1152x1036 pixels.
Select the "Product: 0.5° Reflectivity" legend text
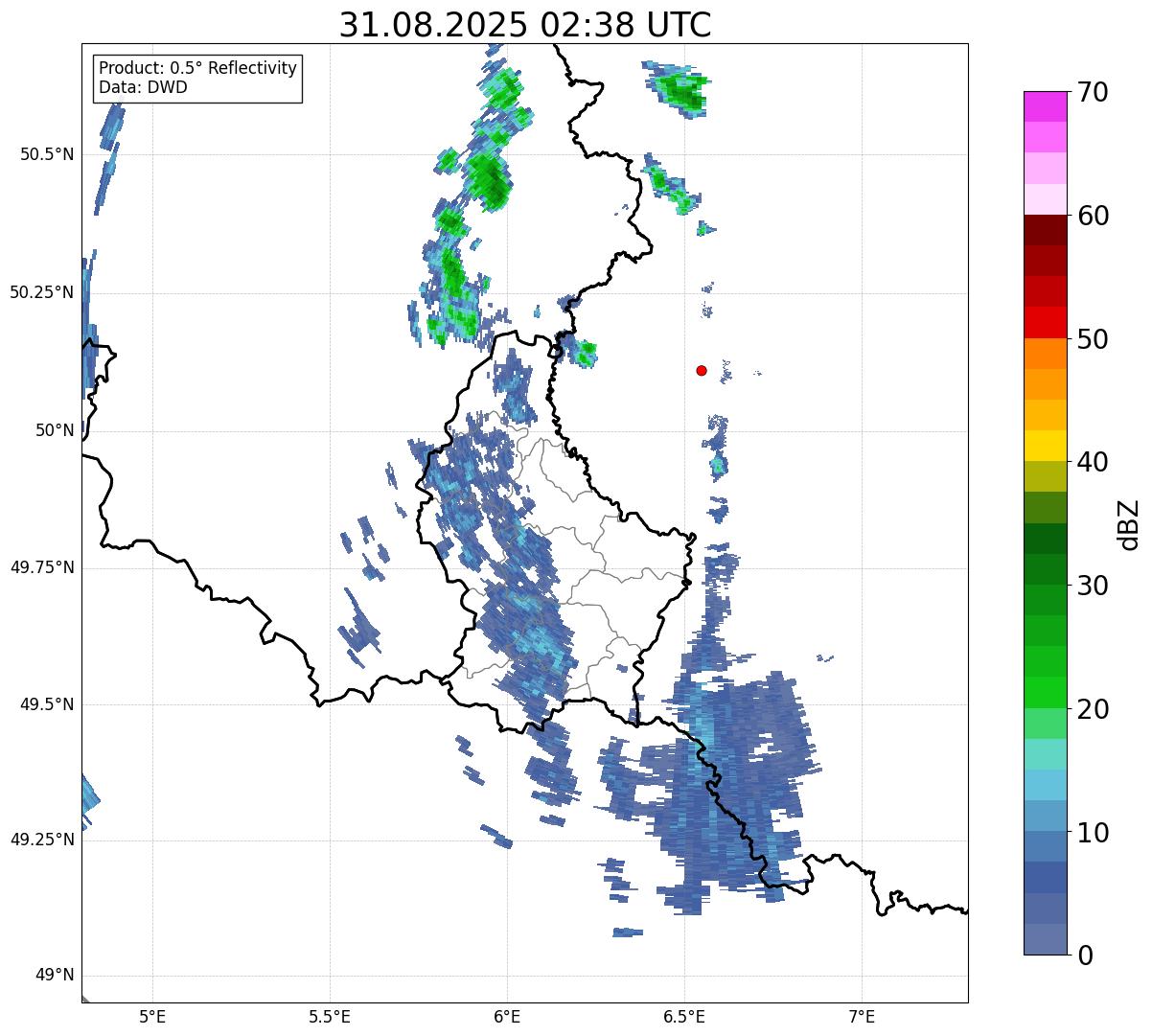[x=198, y=69]
